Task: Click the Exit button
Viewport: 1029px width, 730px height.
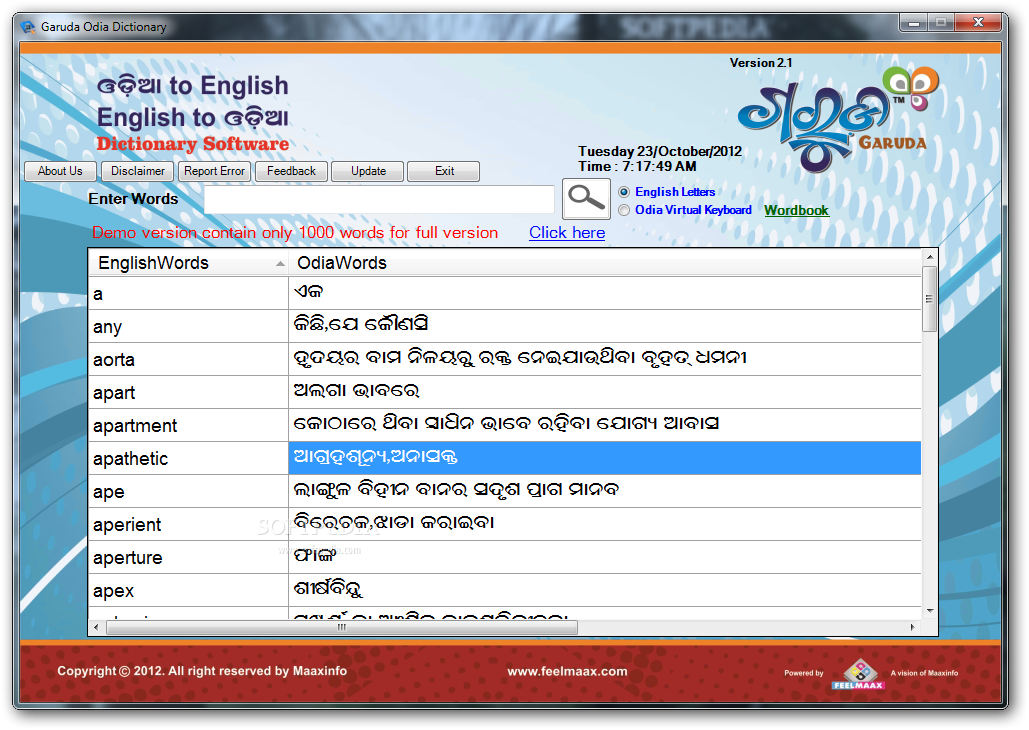Action: [444, 171]
